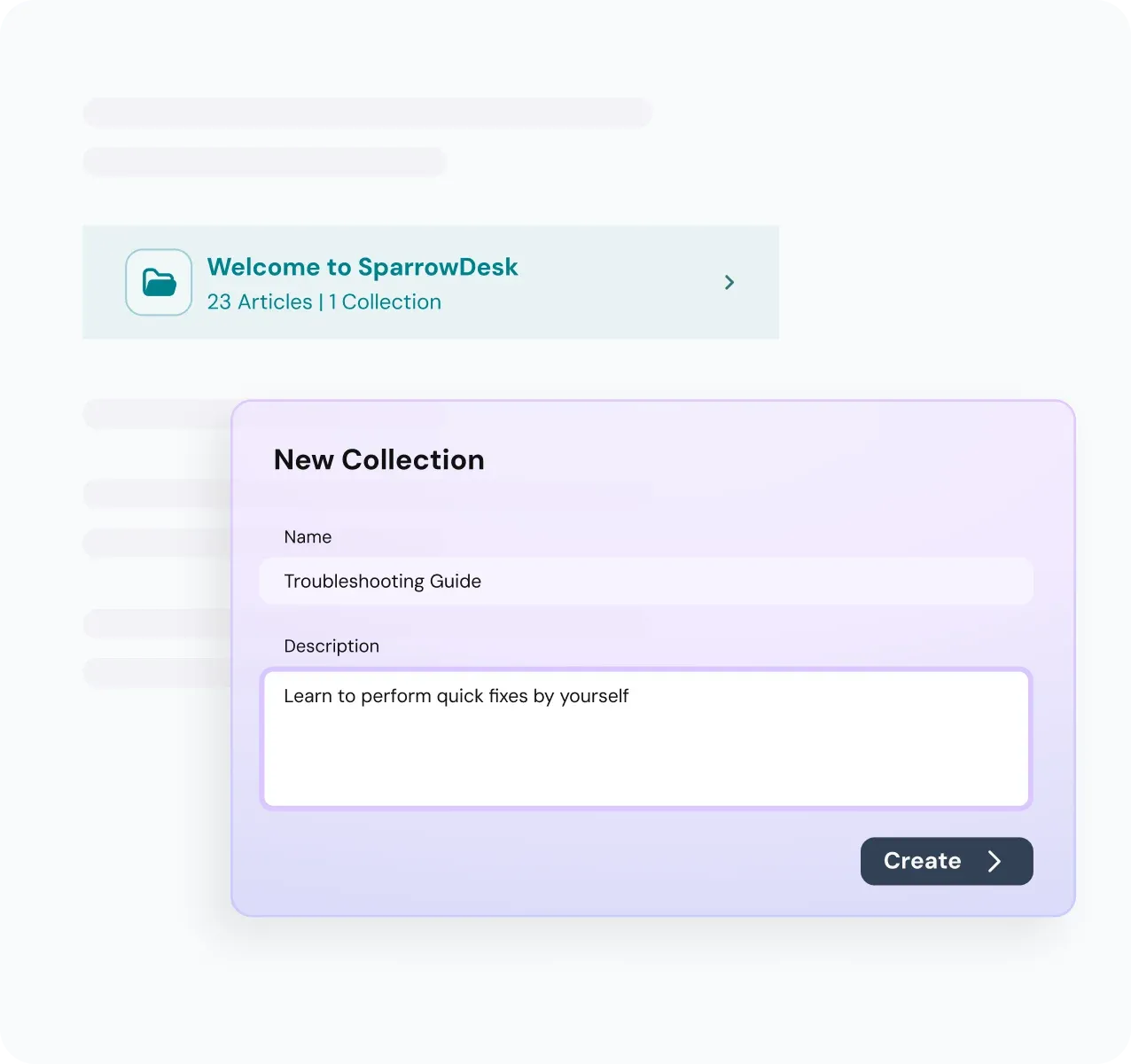Click the New Collection dialog title

coord(378,459)
